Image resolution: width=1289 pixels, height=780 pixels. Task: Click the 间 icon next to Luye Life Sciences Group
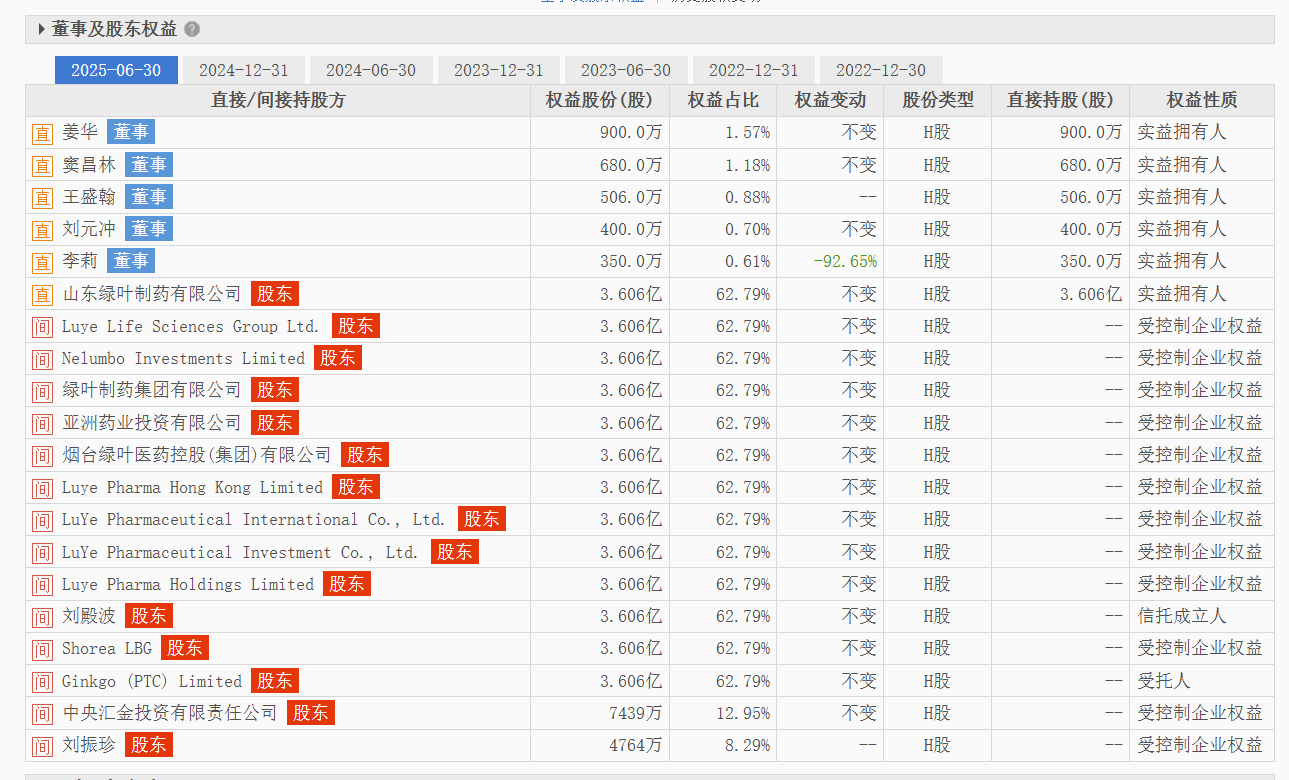pyautogui.click(x=42, y=326)
